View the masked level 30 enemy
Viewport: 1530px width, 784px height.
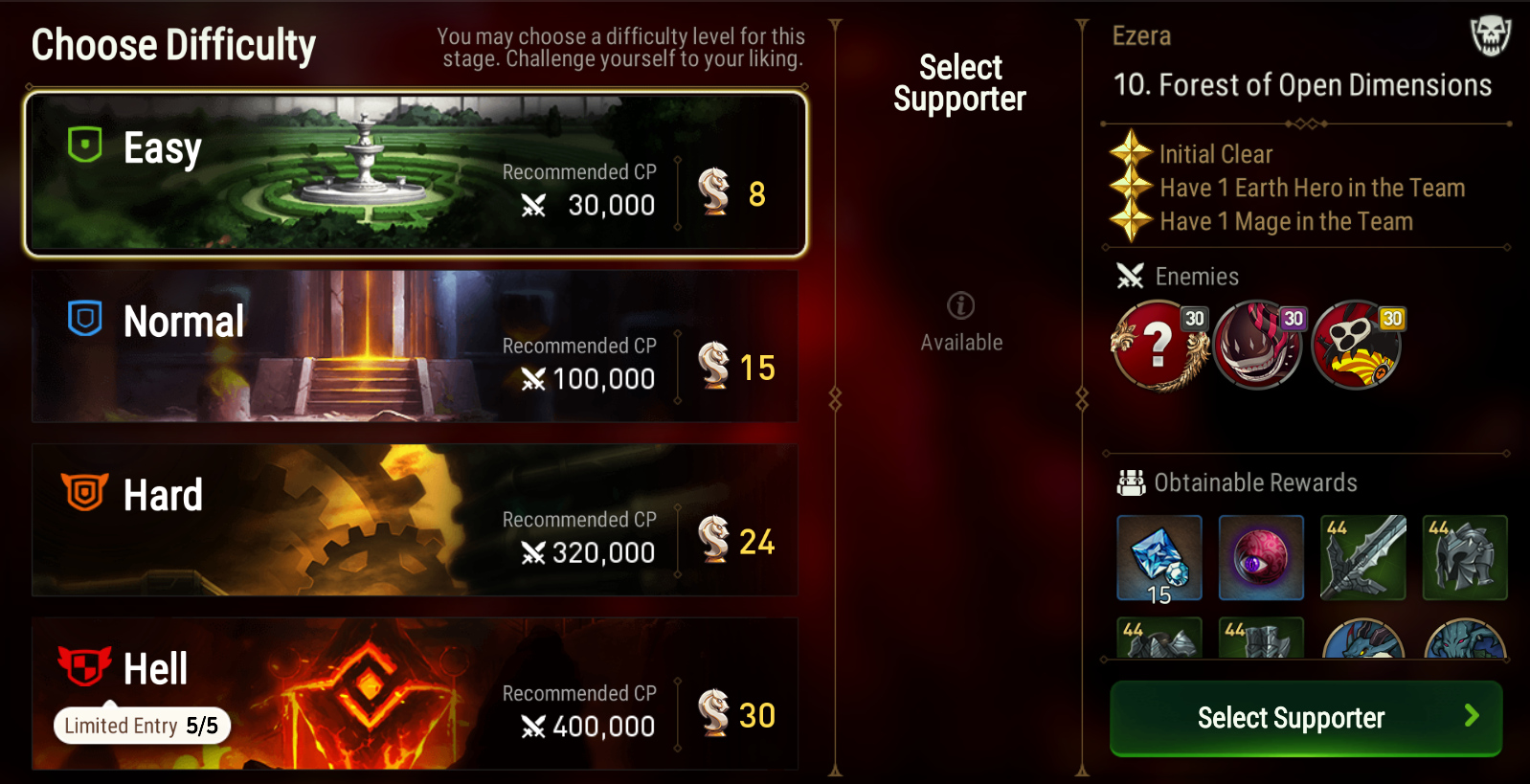[x=1358, y=346]
